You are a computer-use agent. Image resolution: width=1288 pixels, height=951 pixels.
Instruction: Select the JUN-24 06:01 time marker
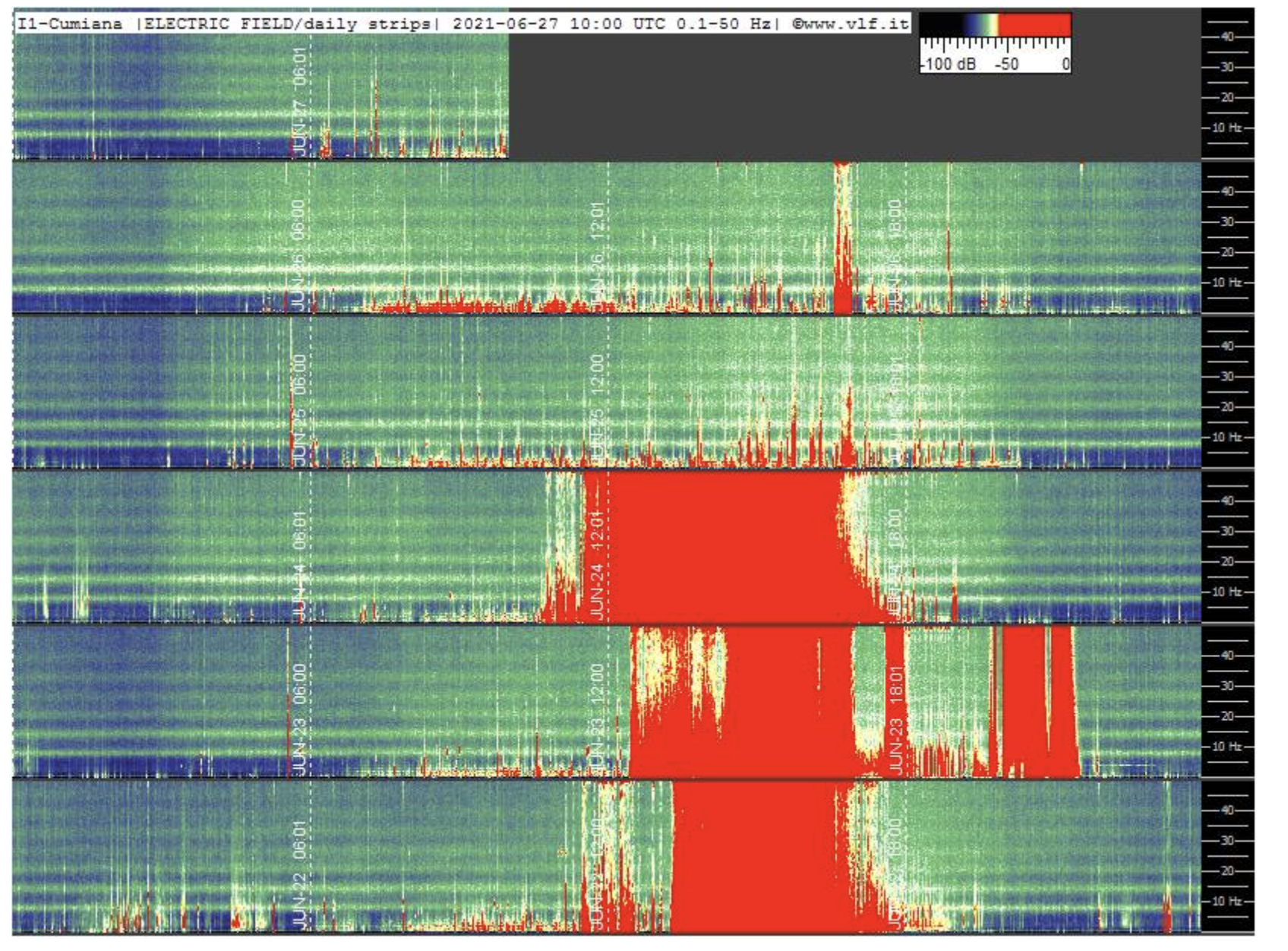(x=300, y=565)
